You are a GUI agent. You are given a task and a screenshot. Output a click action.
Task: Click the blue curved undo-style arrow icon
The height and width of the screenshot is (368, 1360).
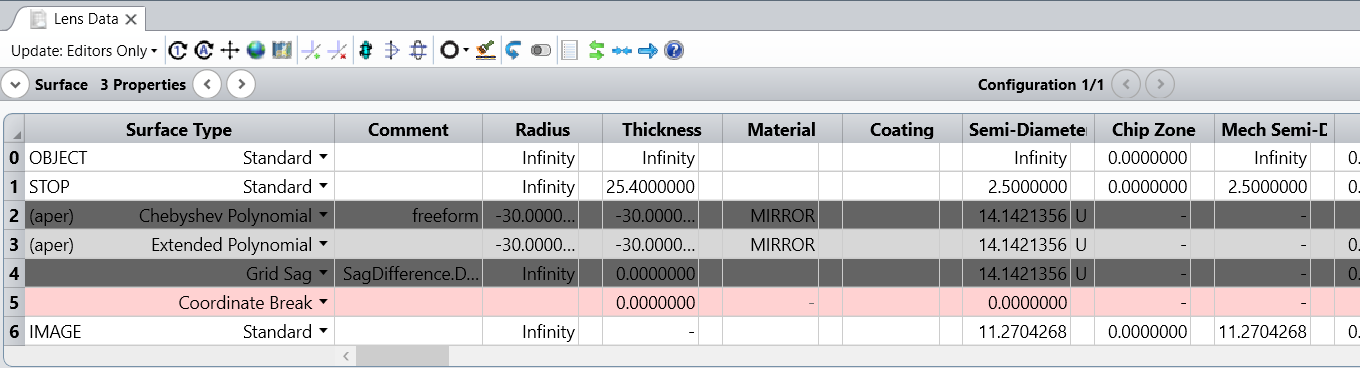coord(513,50)
